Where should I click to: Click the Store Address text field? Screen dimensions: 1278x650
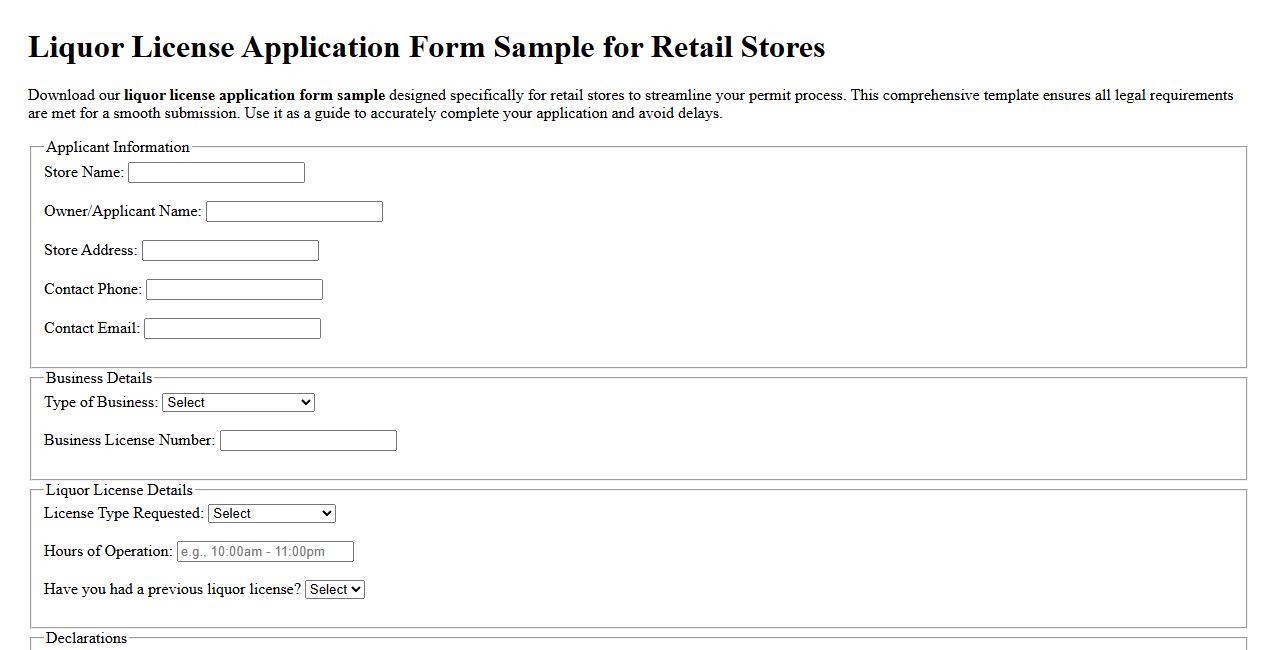click(230, 250)
